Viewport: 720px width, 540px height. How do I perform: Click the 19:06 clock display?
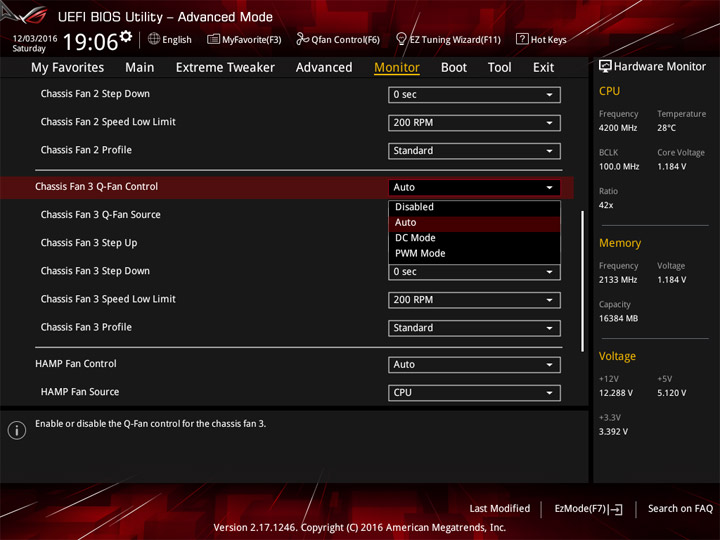click(90, 42)
